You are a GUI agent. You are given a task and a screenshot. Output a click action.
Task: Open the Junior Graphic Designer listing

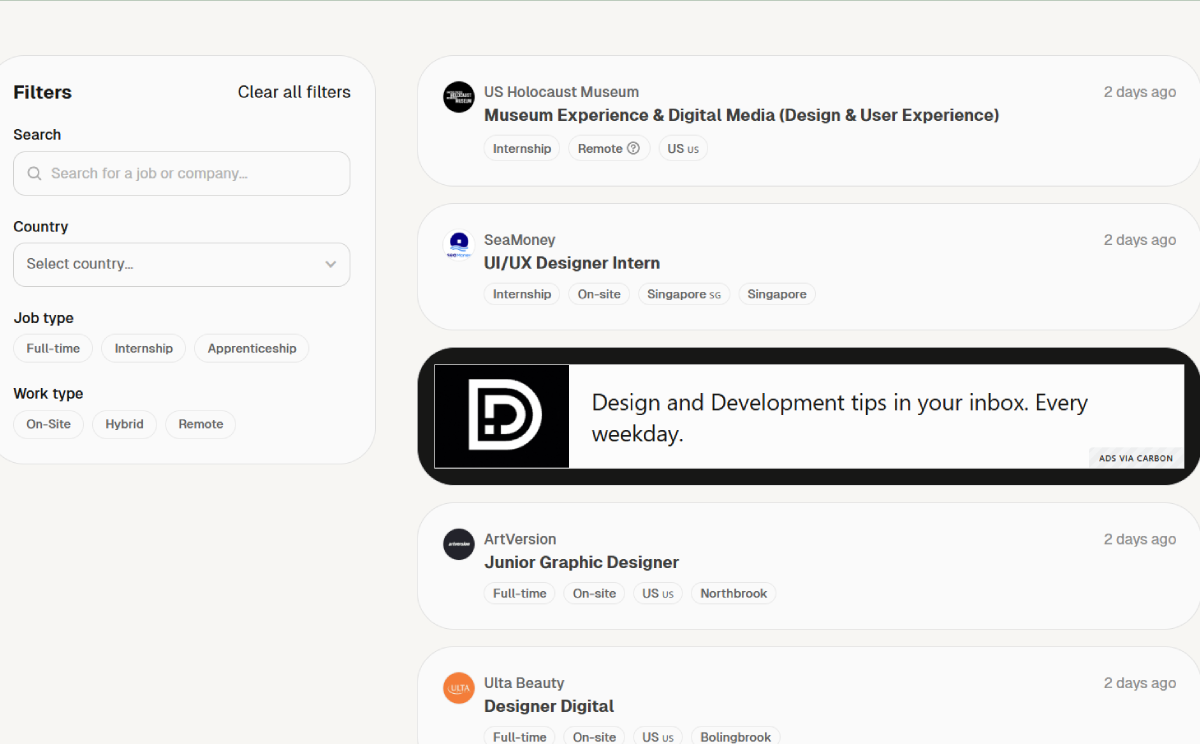tap(581, 562)
